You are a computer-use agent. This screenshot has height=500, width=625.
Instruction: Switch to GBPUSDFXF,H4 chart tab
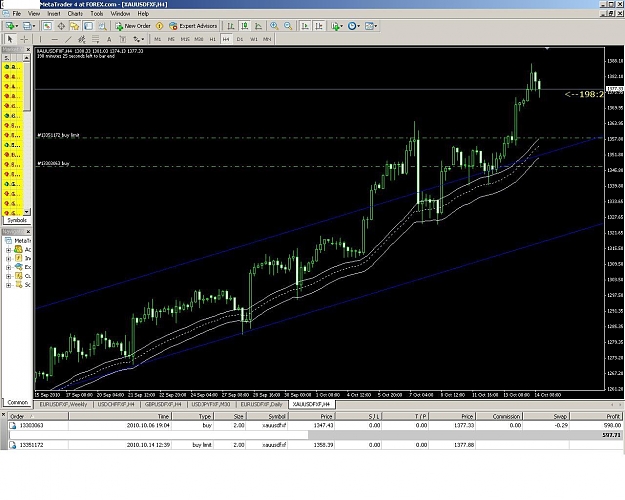pos(163,404)
